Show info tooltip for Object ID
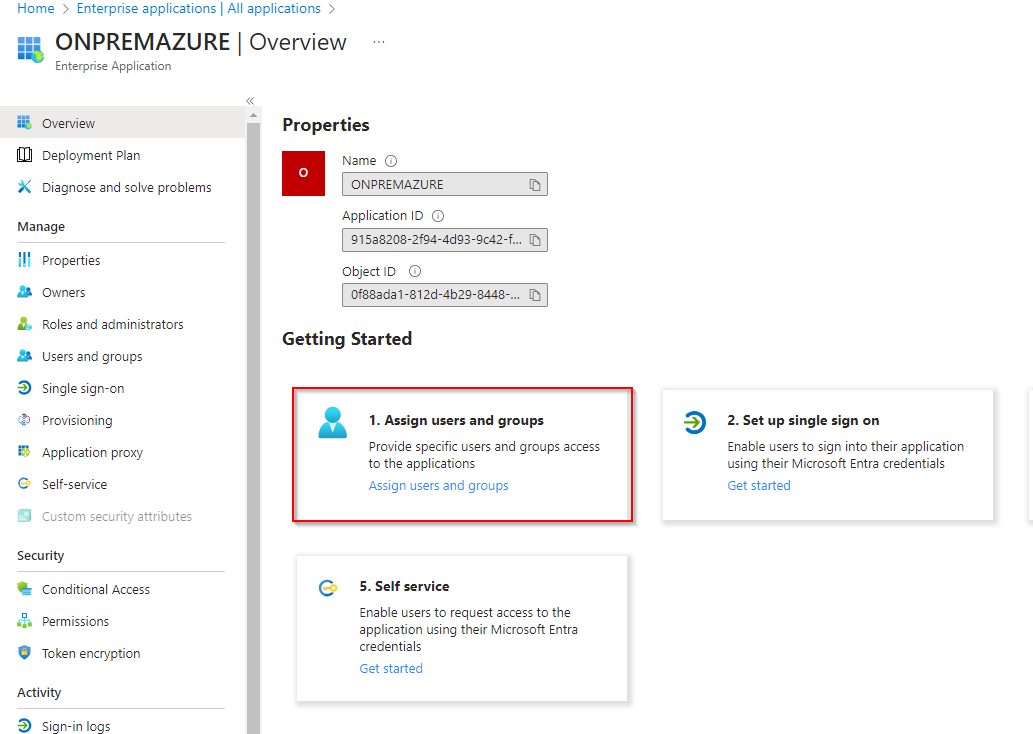This screenshot has width=1033, height=734. tap(415, 271)
